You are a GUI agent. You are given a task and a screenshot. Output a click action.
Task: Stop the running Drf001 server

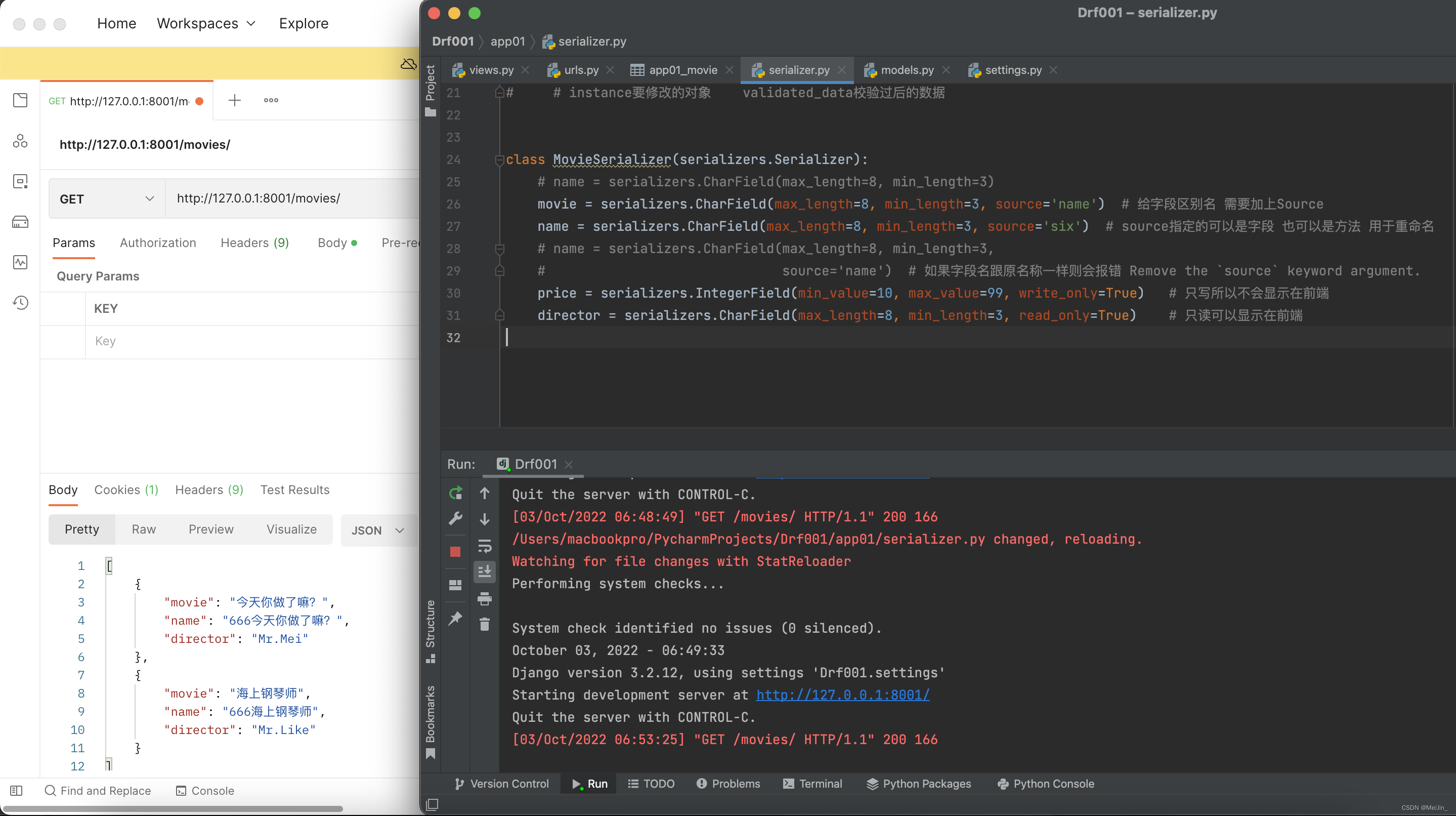pos(455,552)
